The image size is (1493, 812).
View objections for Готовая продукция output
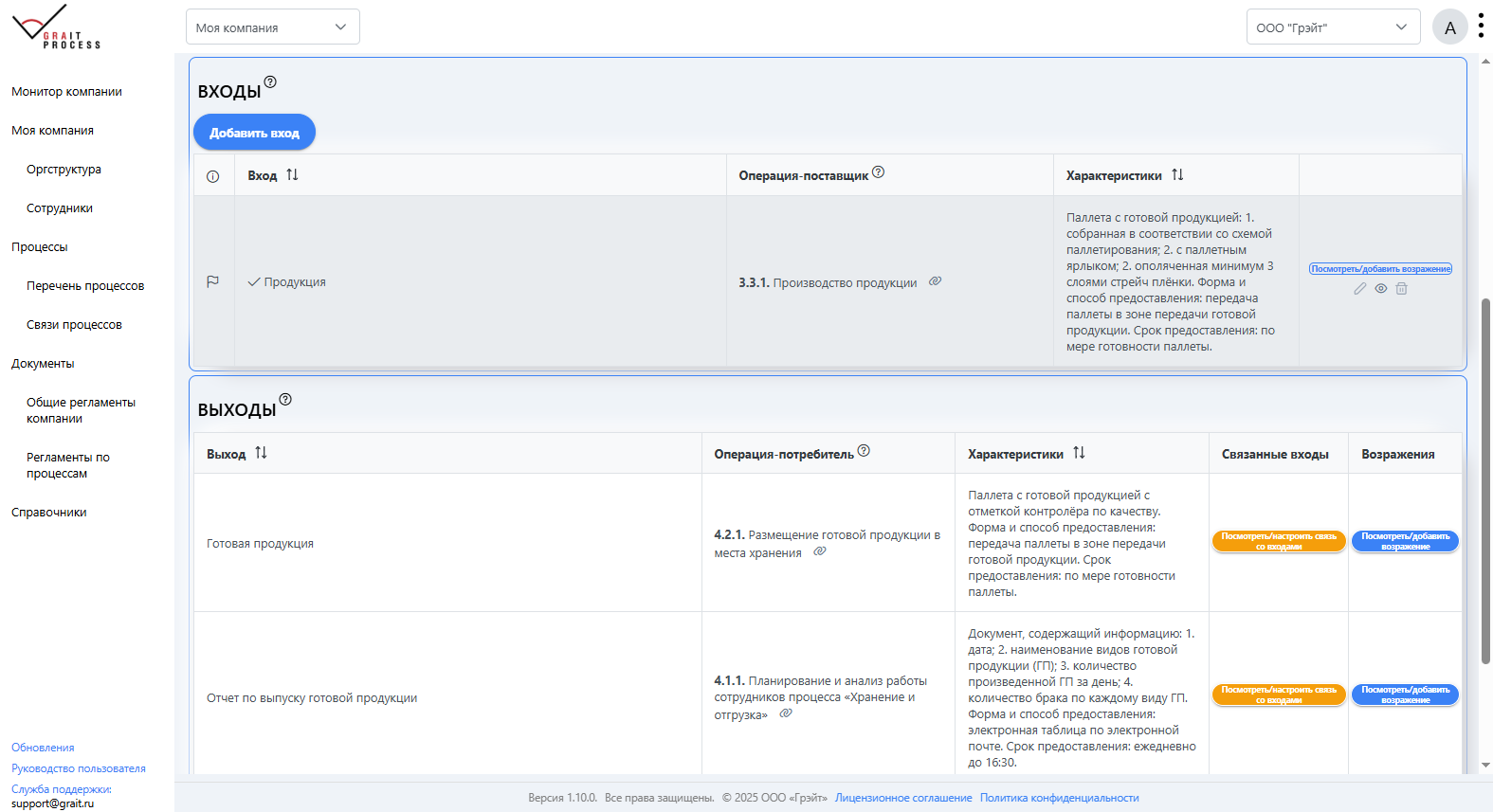pos(1405,541)
